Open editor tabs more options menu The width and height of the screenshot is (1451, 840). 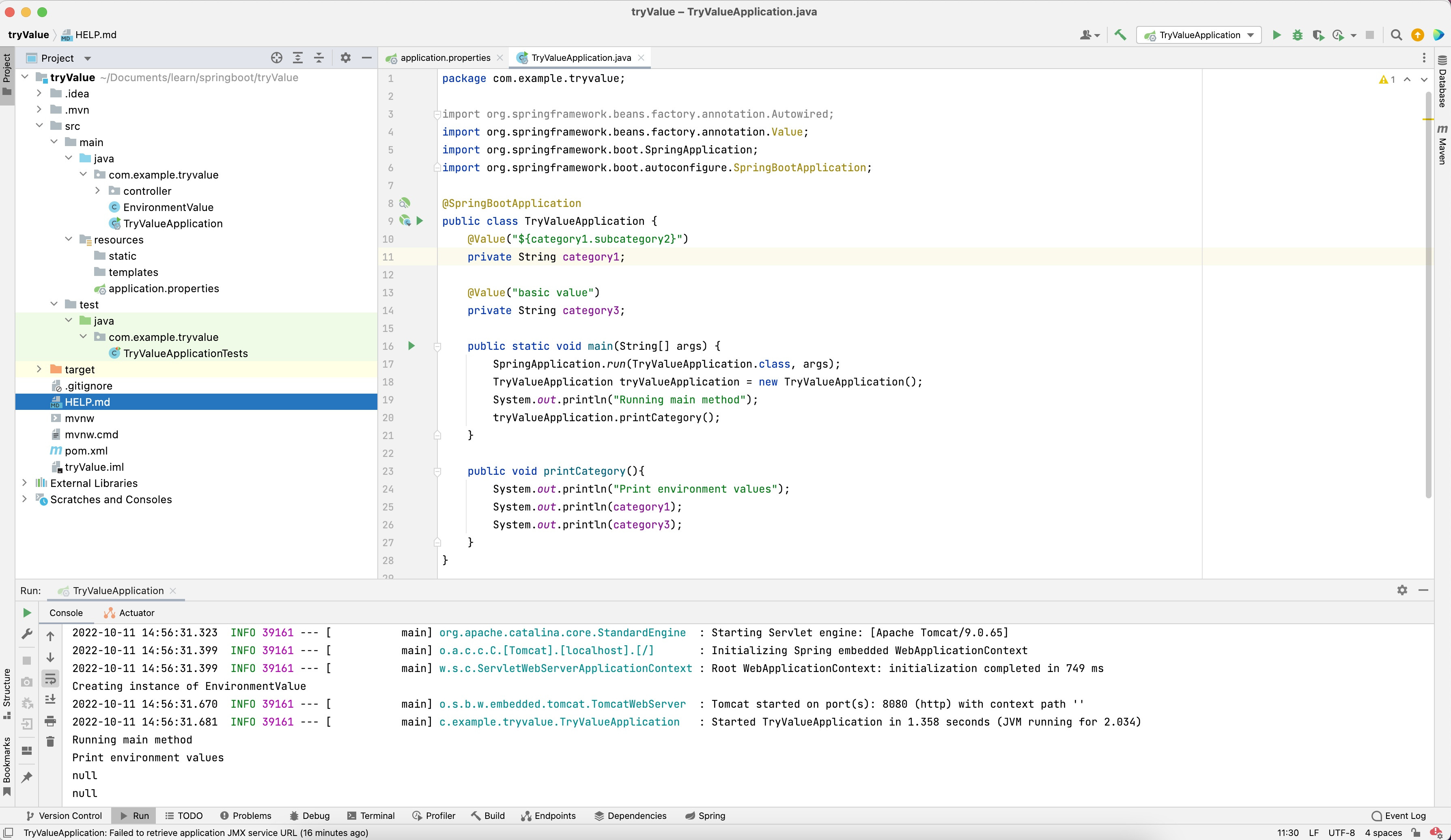[x=1424, y=58]
